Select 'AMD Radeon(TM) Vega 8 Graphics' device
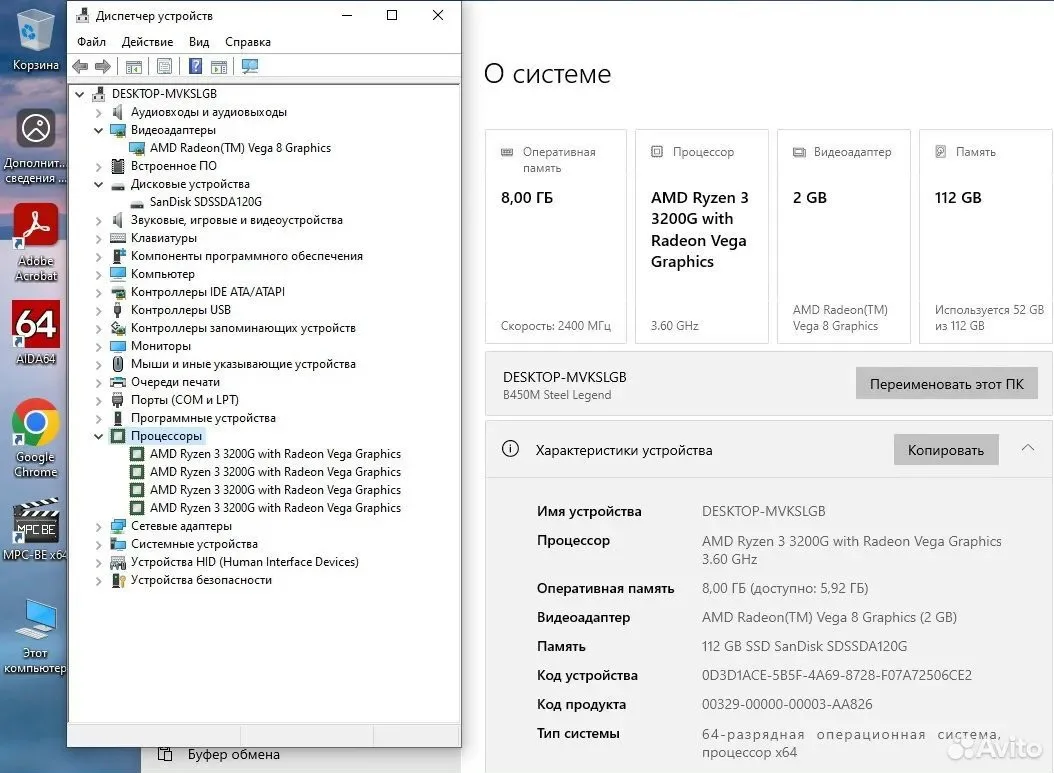1054x773 pixels. (240, 148)
